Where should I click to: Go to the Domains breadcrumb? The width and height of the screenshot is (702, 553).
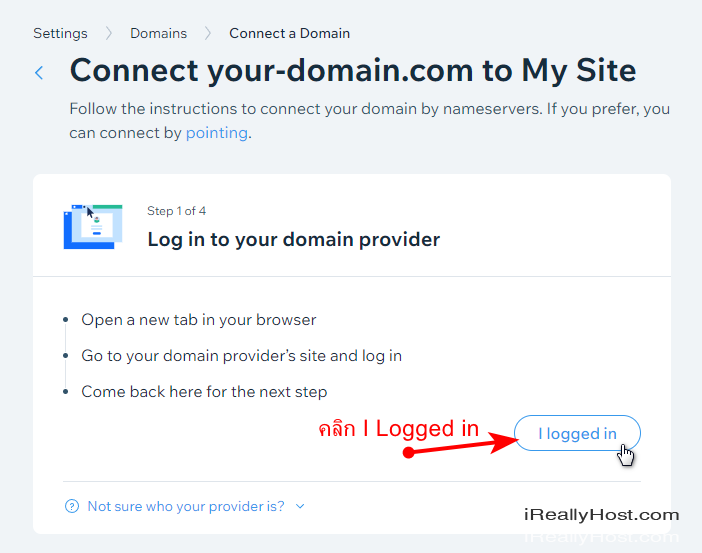158,33
